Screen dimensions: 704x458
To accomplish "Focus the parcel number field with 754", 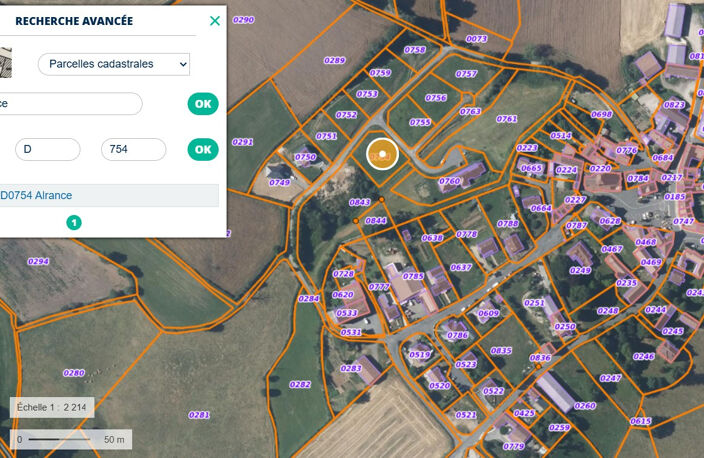I will coord(133,150).
